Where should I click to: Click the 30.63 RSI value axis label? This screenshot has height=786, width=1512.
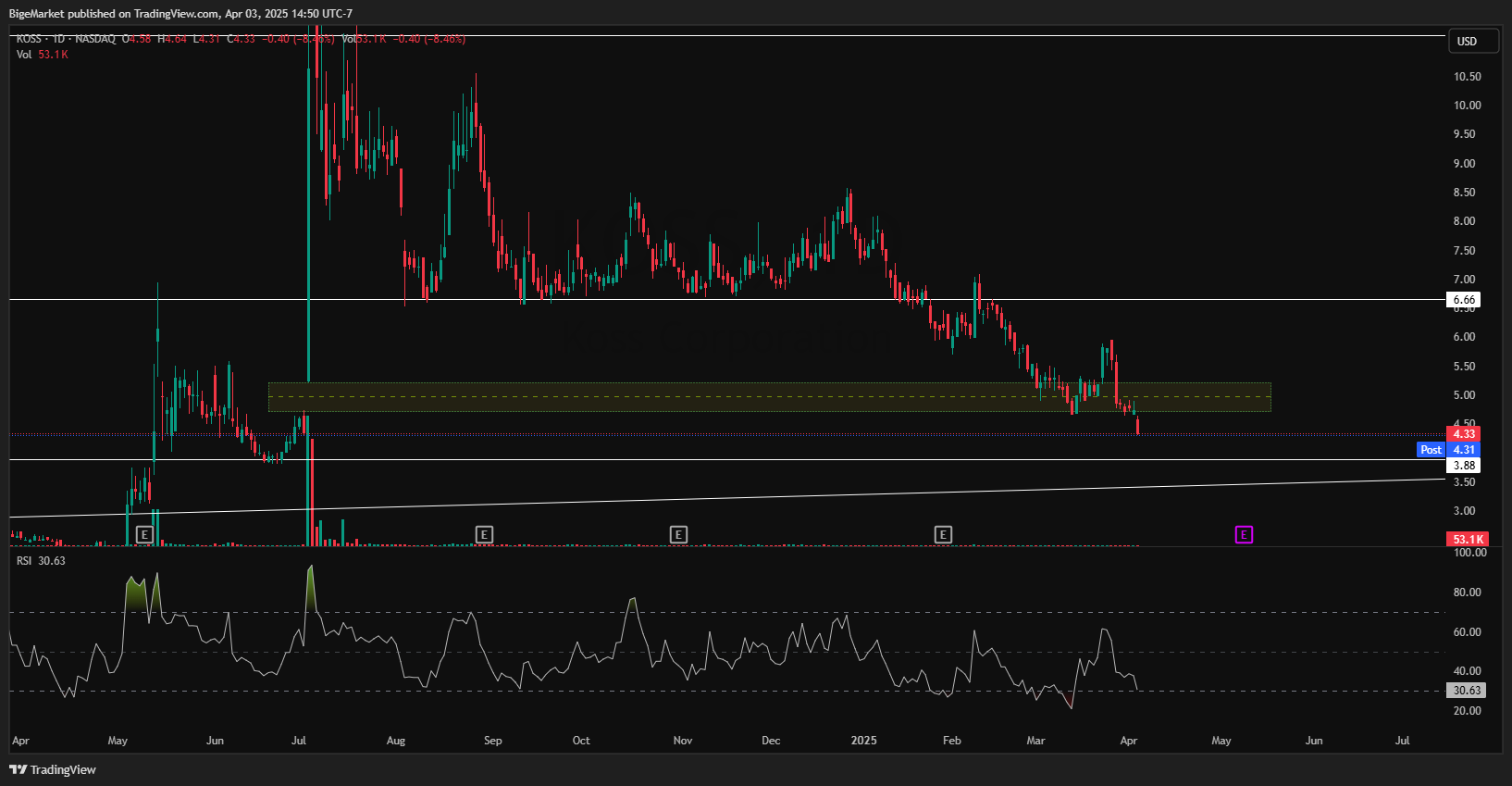[x=1467, y=690]
